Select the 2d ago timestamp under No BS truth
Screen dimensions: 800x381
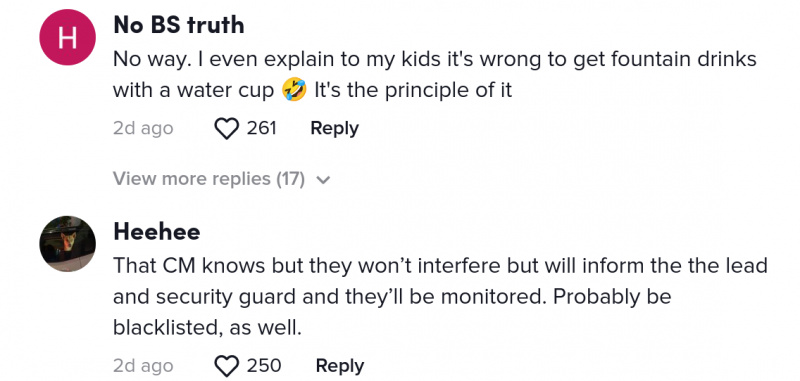tap(143, 129)
